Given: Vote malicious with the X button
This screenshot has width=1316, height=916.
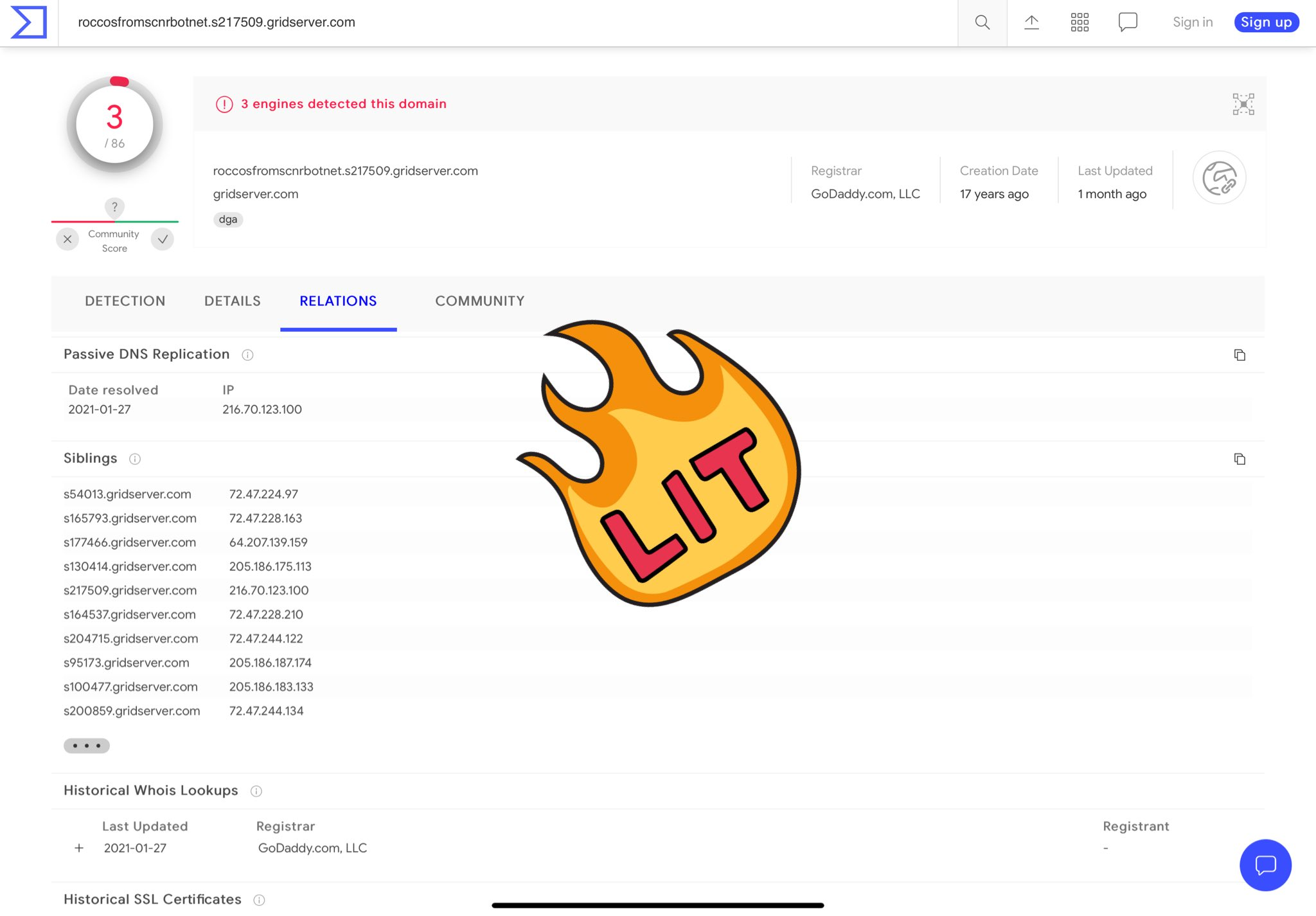Looking at the screenshot, I should [67, 239].
